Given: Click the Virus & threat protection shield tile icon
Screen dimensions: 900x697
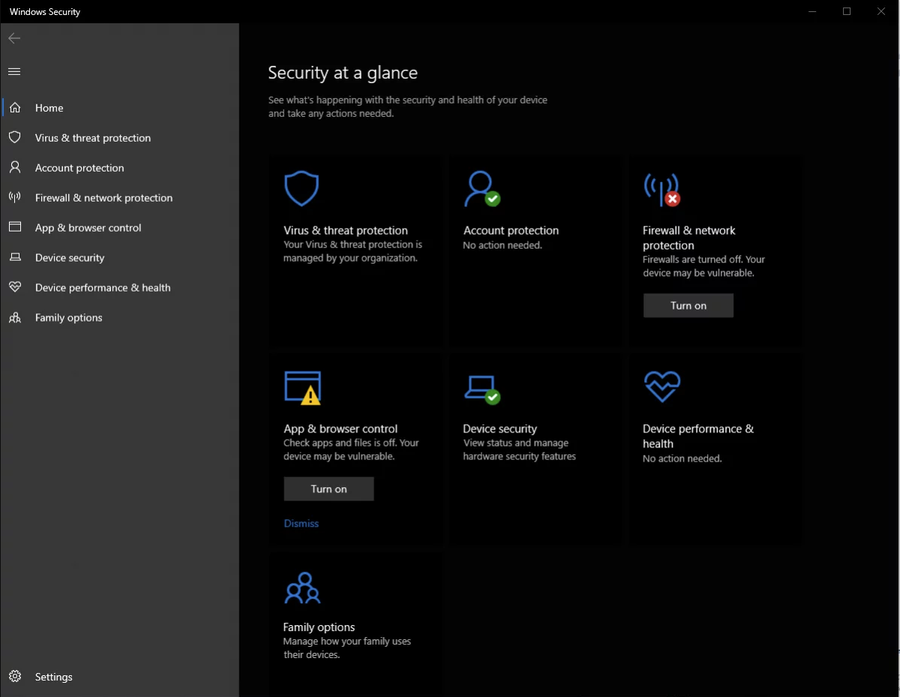Looking at the screenshot, I should click(301, 188).
